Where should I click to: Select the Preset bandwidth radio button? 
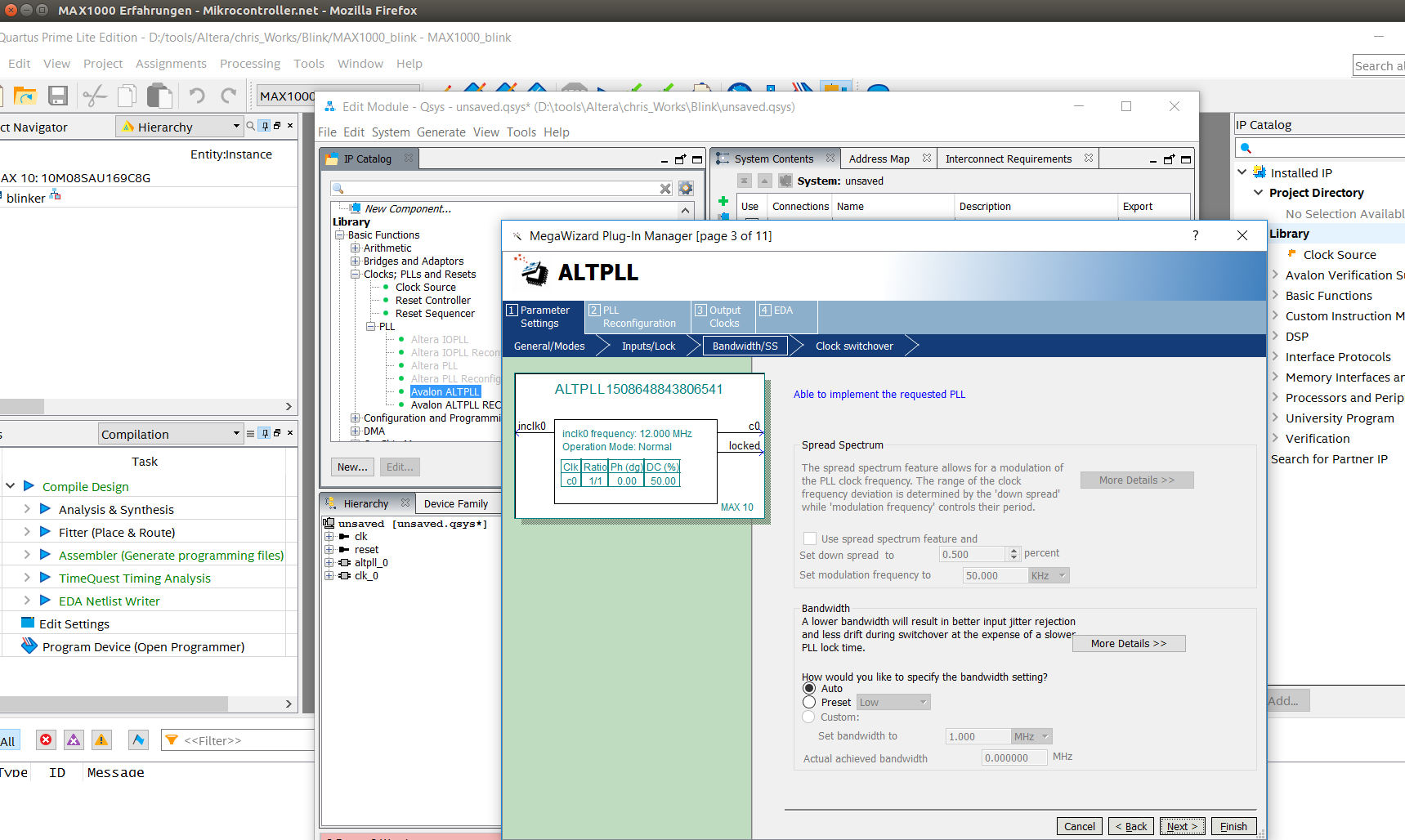809,702
